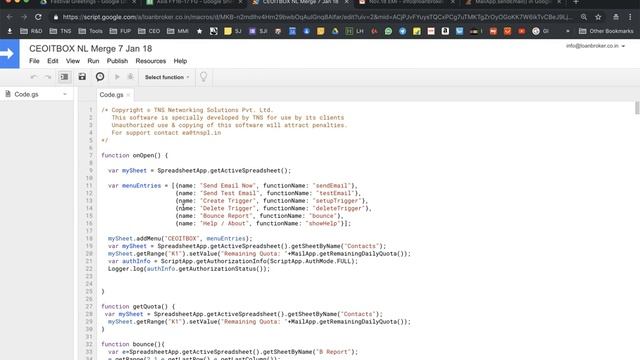
Task: Open the Select function dropdown
Action: pos(167,77)
